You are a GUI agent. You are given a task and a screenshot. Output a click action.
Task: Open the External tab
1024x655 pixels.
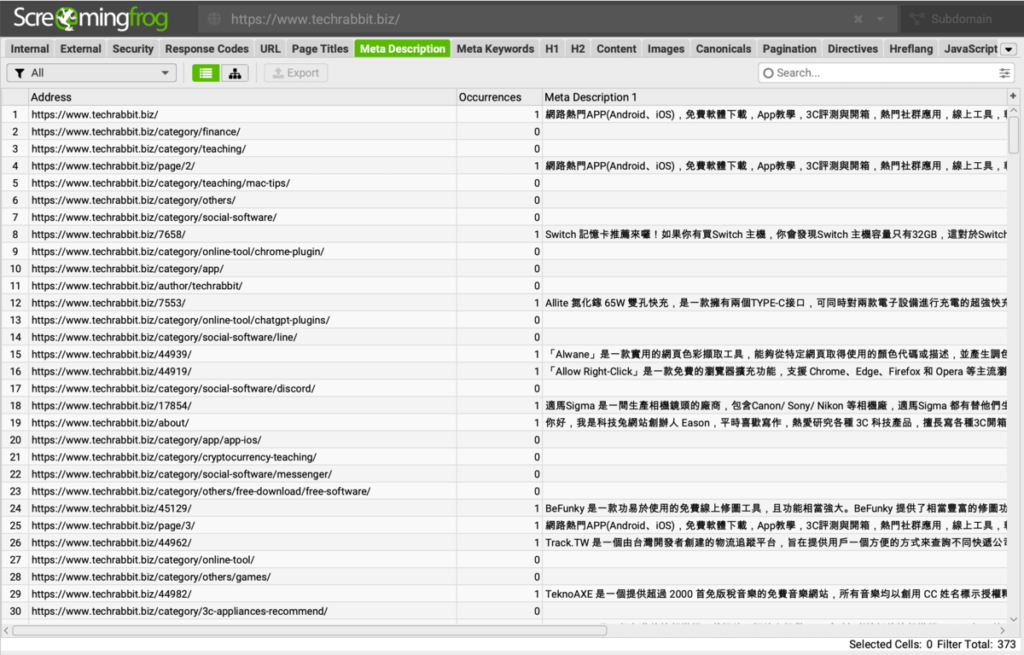(x=81, y=49)
